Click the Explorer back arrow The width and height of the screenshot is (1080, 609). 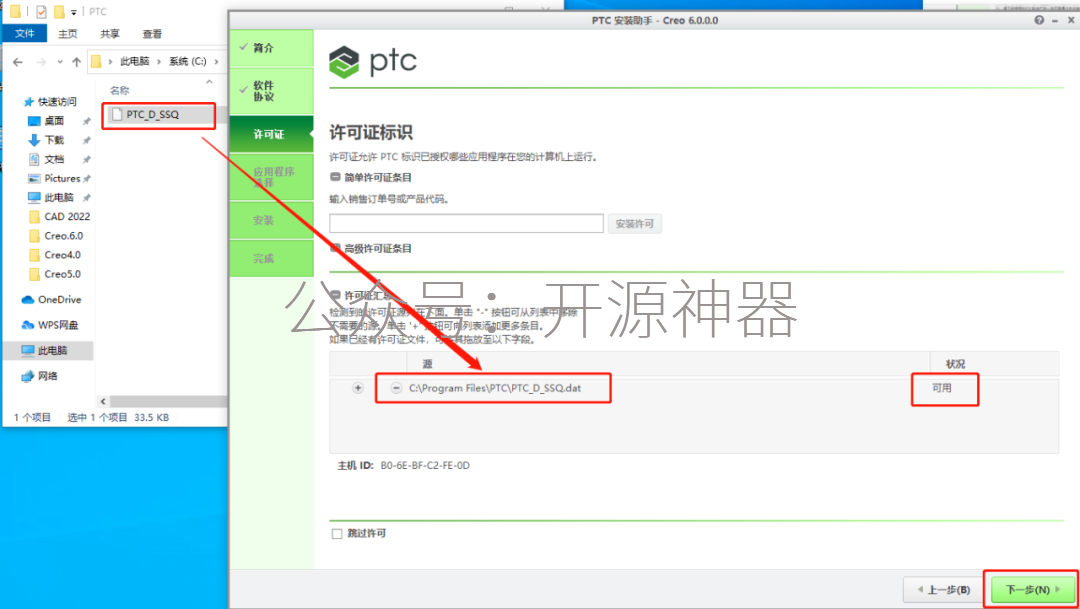click(18, 62)
